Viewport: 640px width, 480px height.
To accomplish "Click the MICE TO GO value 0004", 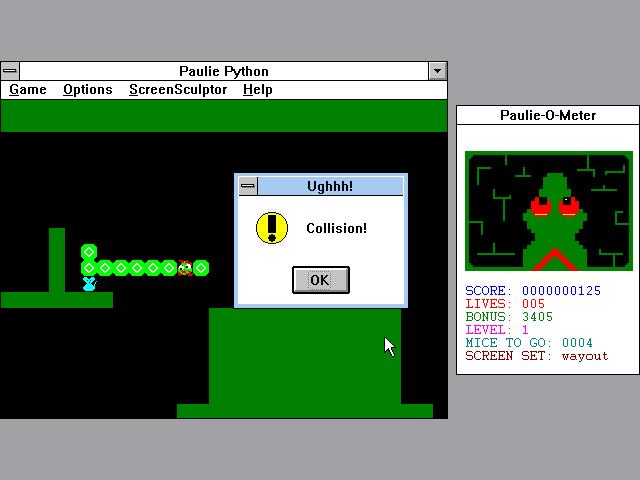I will [x=577, y=343].
